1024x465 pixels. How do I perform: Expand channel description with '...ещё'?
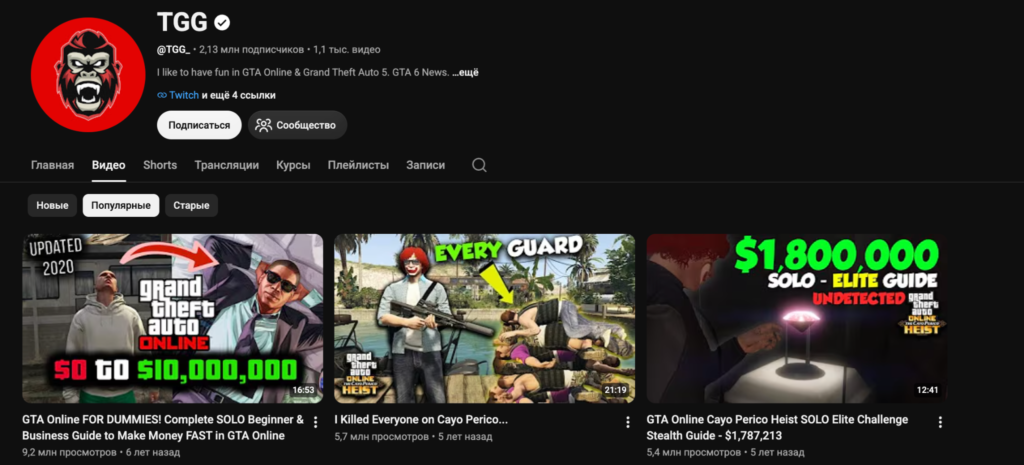[466, 72]
